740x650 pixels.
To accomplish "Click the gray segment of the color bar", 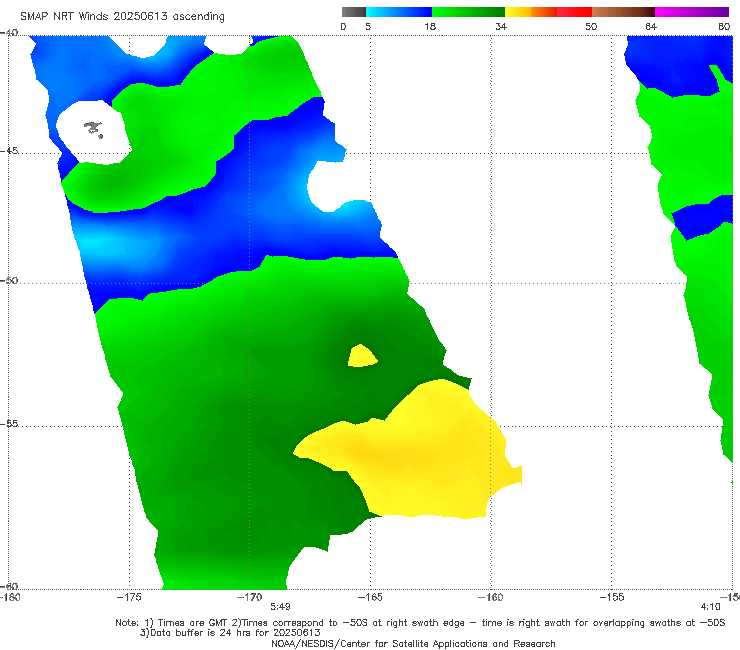I will coord(354,12).
